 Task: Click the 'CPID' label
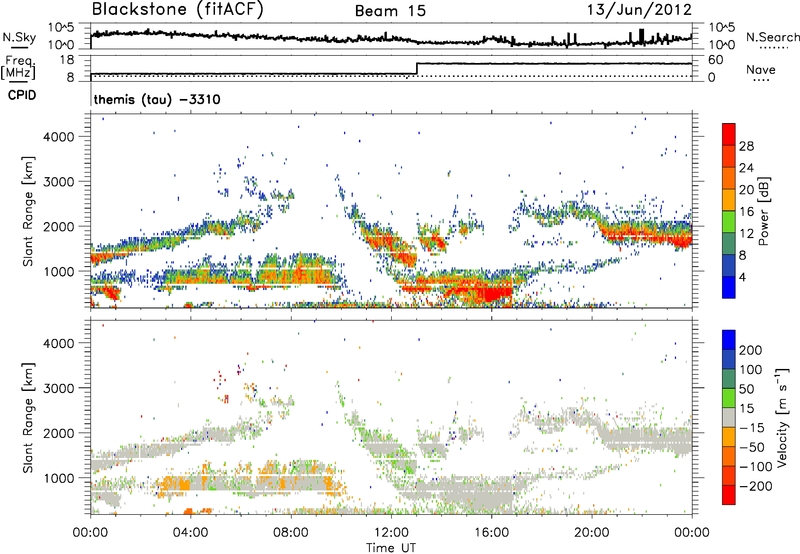(x=22, y=95)
